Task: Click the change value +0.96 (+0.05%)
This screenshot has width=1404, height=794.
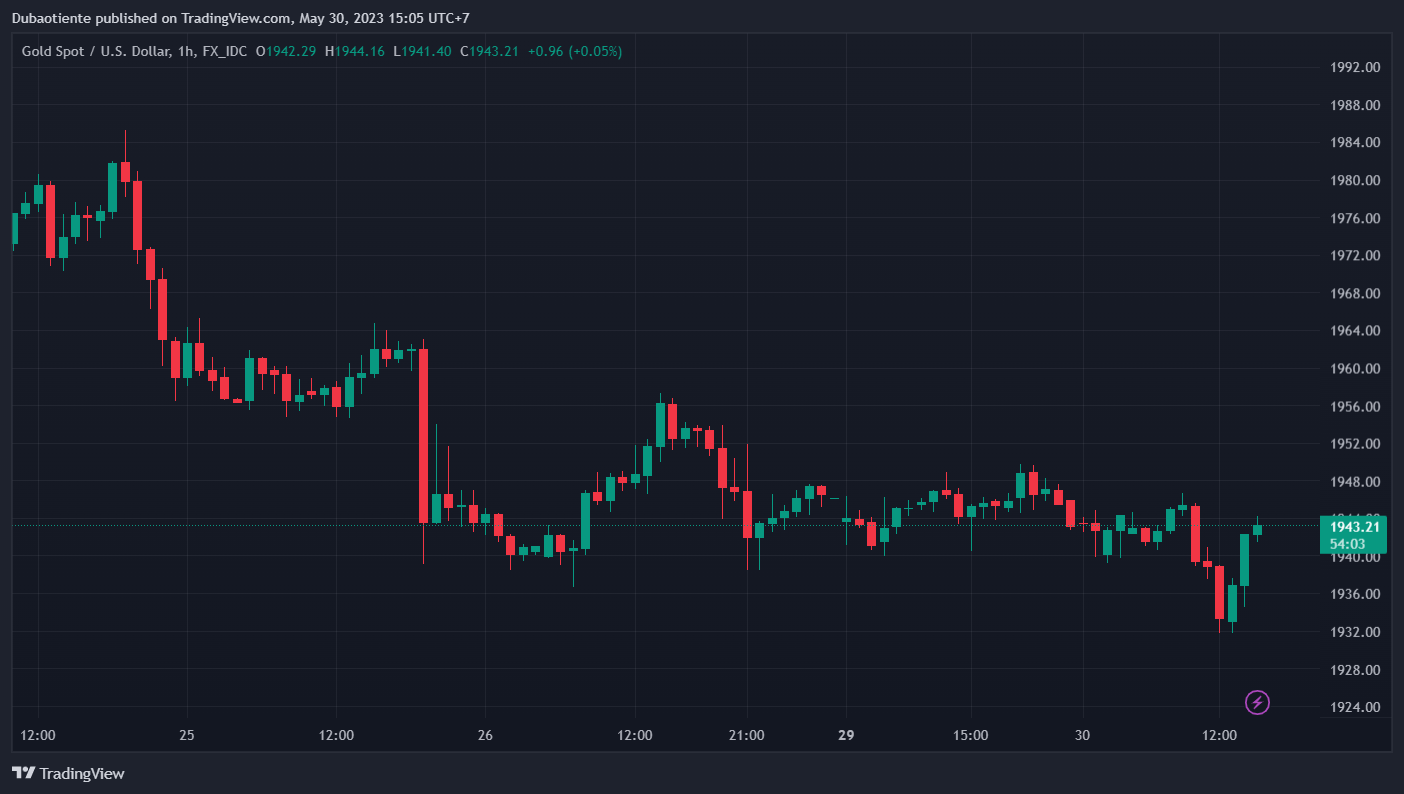Action: pos(575,51)
